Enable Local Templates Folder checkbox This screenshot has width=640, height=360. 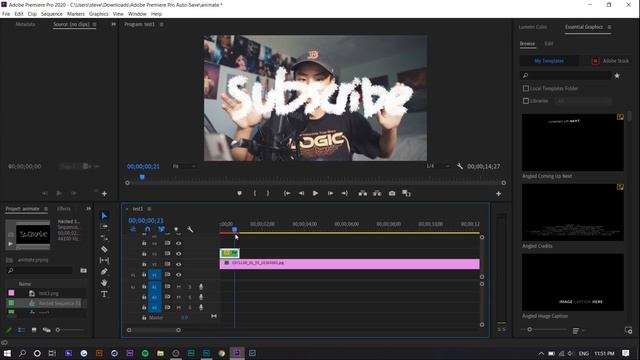(x=526, y=88)
